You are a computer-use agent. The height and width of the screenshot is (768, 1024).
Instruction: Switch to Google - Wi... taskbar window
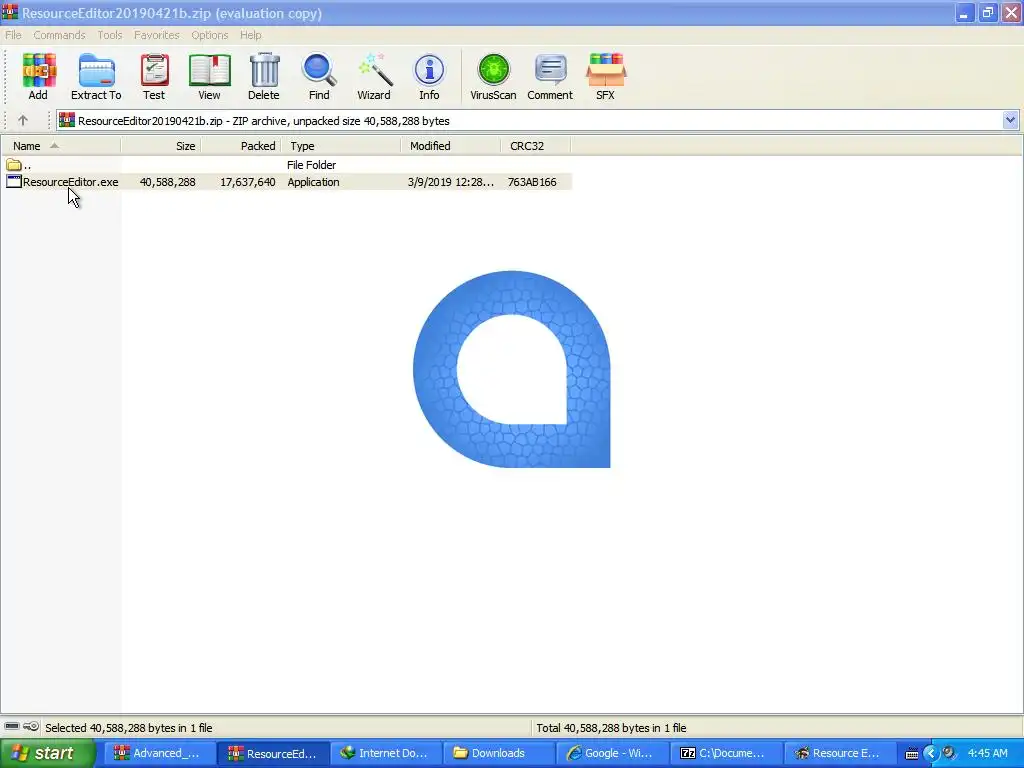coord(611,753)
